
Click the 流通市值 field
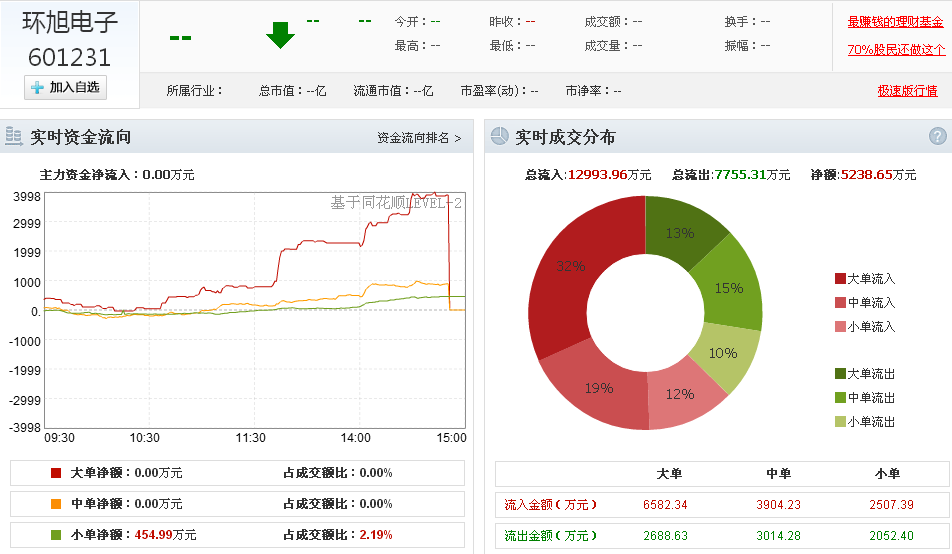click(393, 91)
